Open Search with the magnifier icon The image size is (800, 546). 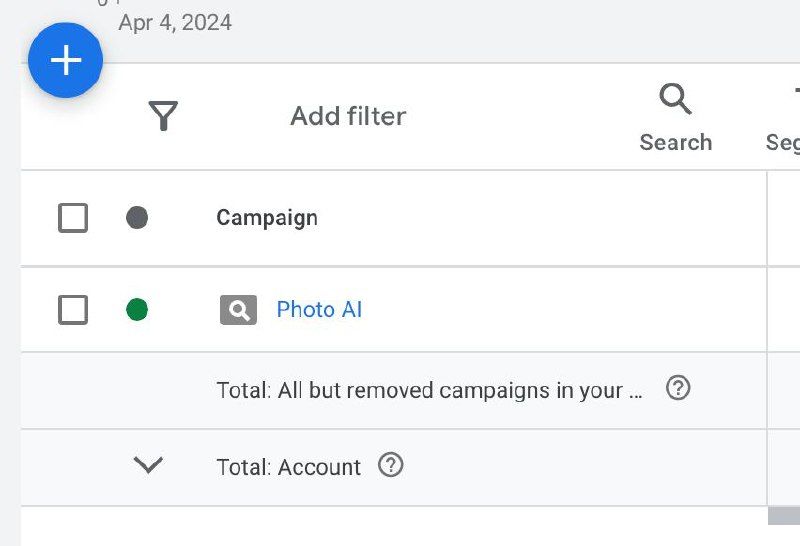pos(676,116)
